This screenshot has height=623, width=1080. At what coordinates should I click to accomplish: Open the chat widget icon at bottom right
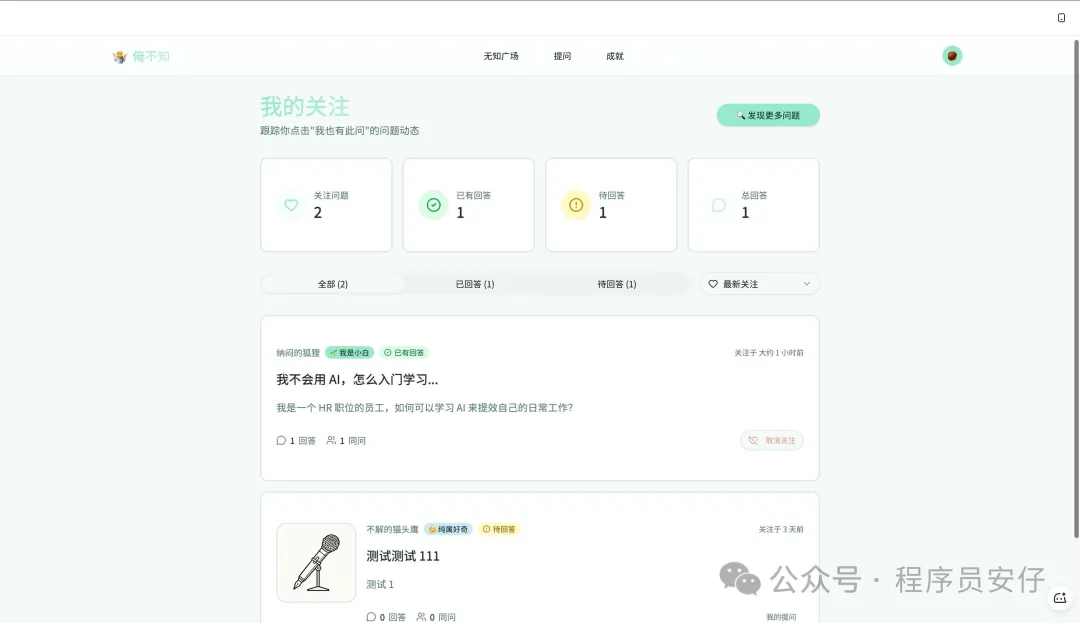(x=1060, y=598)
